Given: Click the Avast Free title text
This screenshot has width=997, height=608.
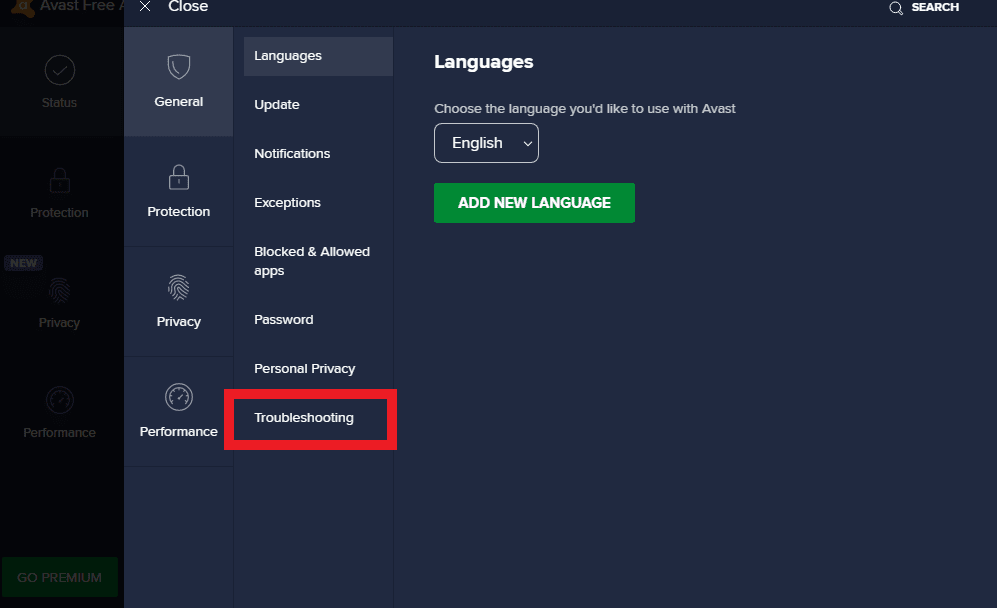Looking at the screenshot, I should tap(80, 6).
